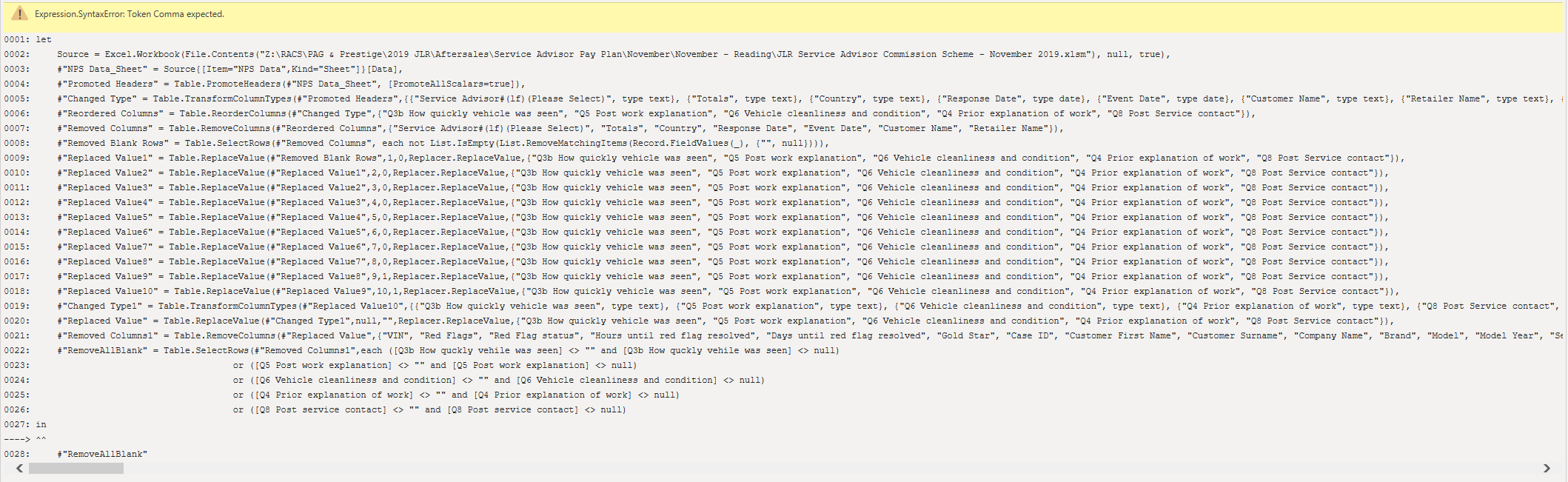Click 'Table.RemoveColumns' on line 0007
Image resolution: width=1568 pixels, height=482 pixels.
coord(219,128)
